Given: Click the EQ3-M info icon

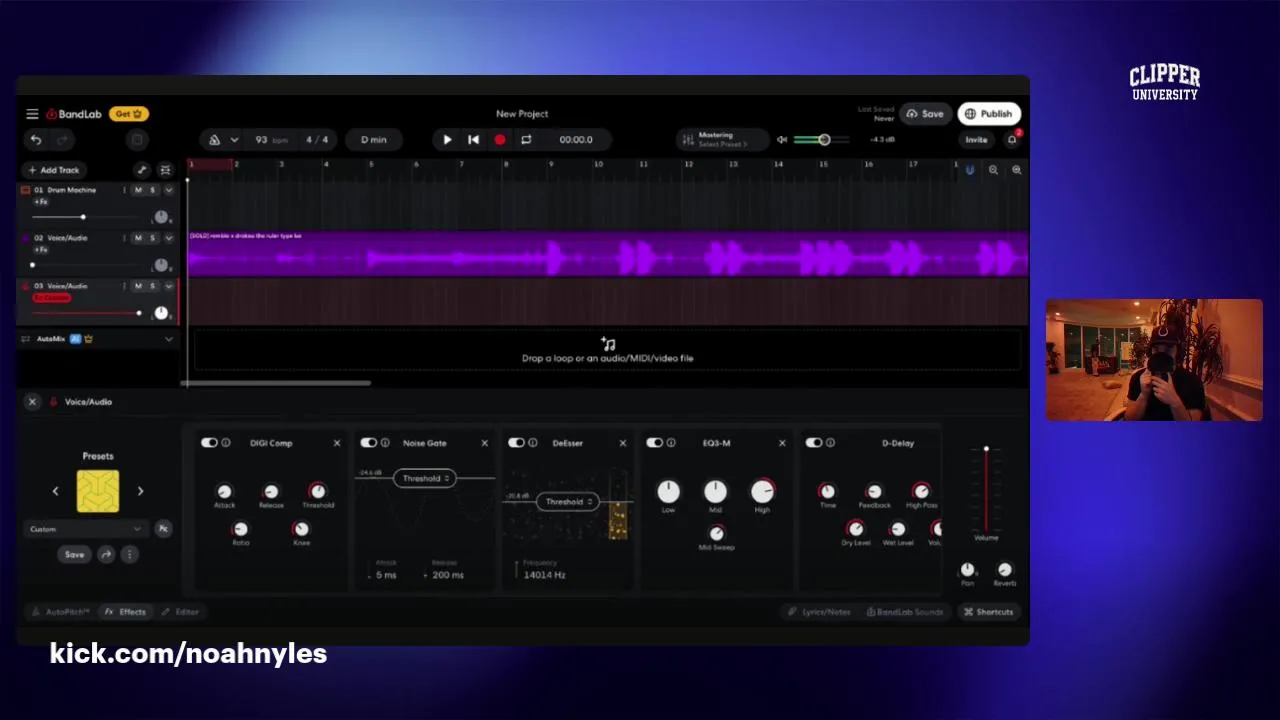Looking at the screenshot, I should [671, 443].
